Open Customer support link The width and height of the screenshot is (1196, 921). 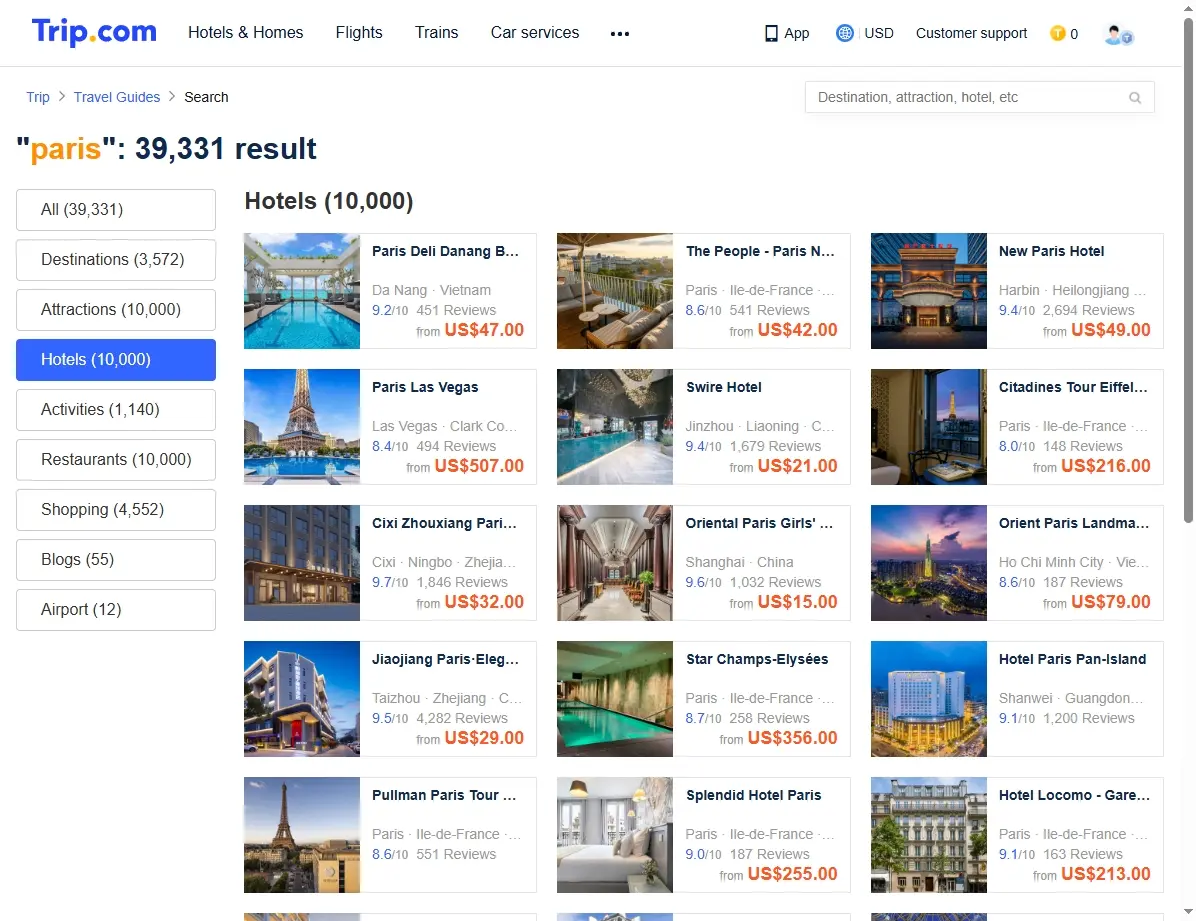971,33
